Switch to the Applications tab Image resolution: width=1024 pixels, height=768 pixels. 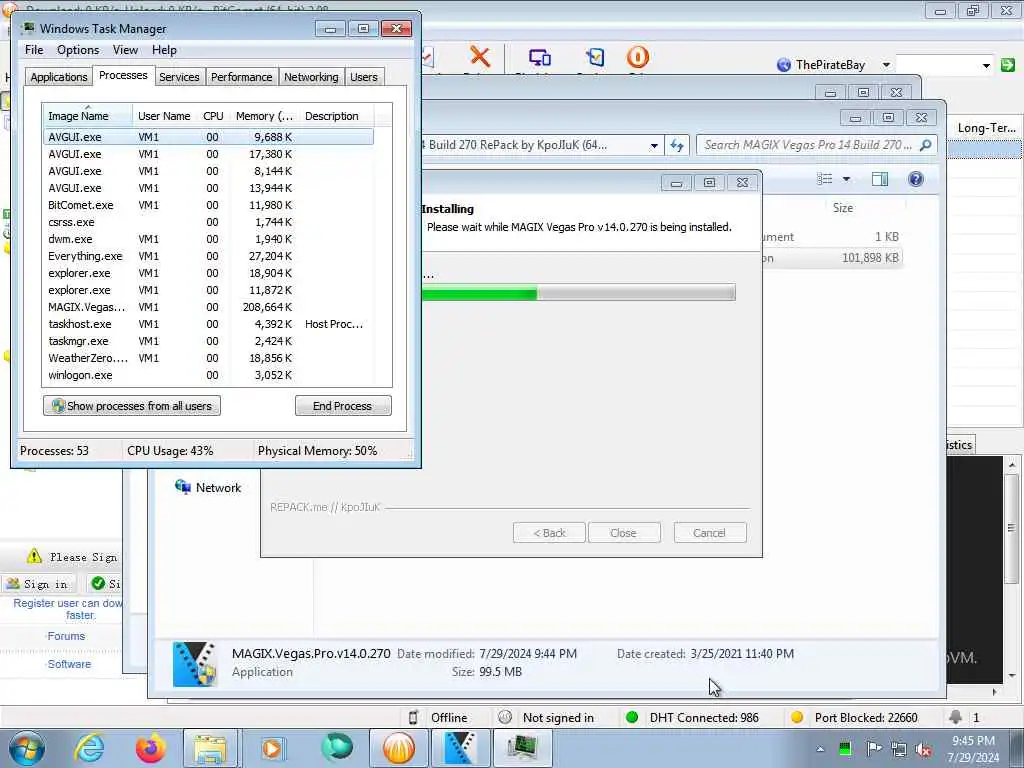pos(59,77)
